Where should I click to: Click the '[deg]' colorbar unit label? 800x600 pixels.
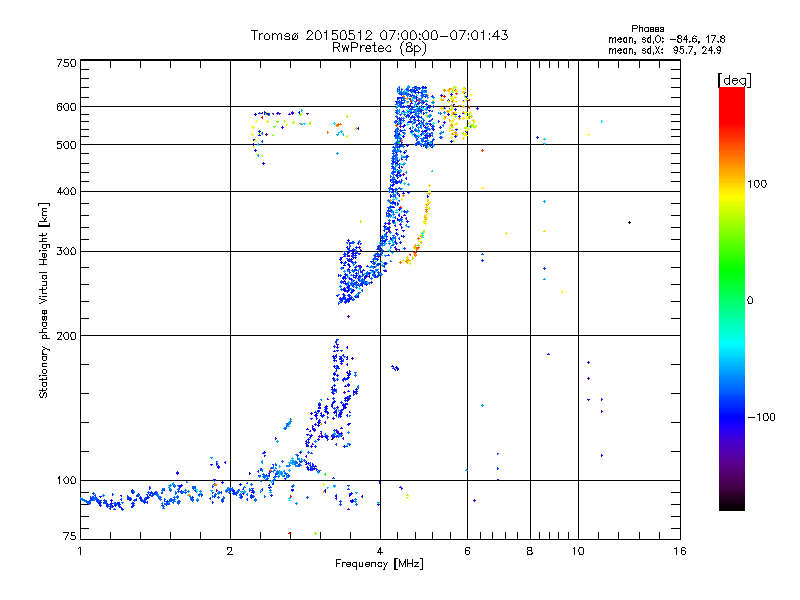click(x=734, y=80)
